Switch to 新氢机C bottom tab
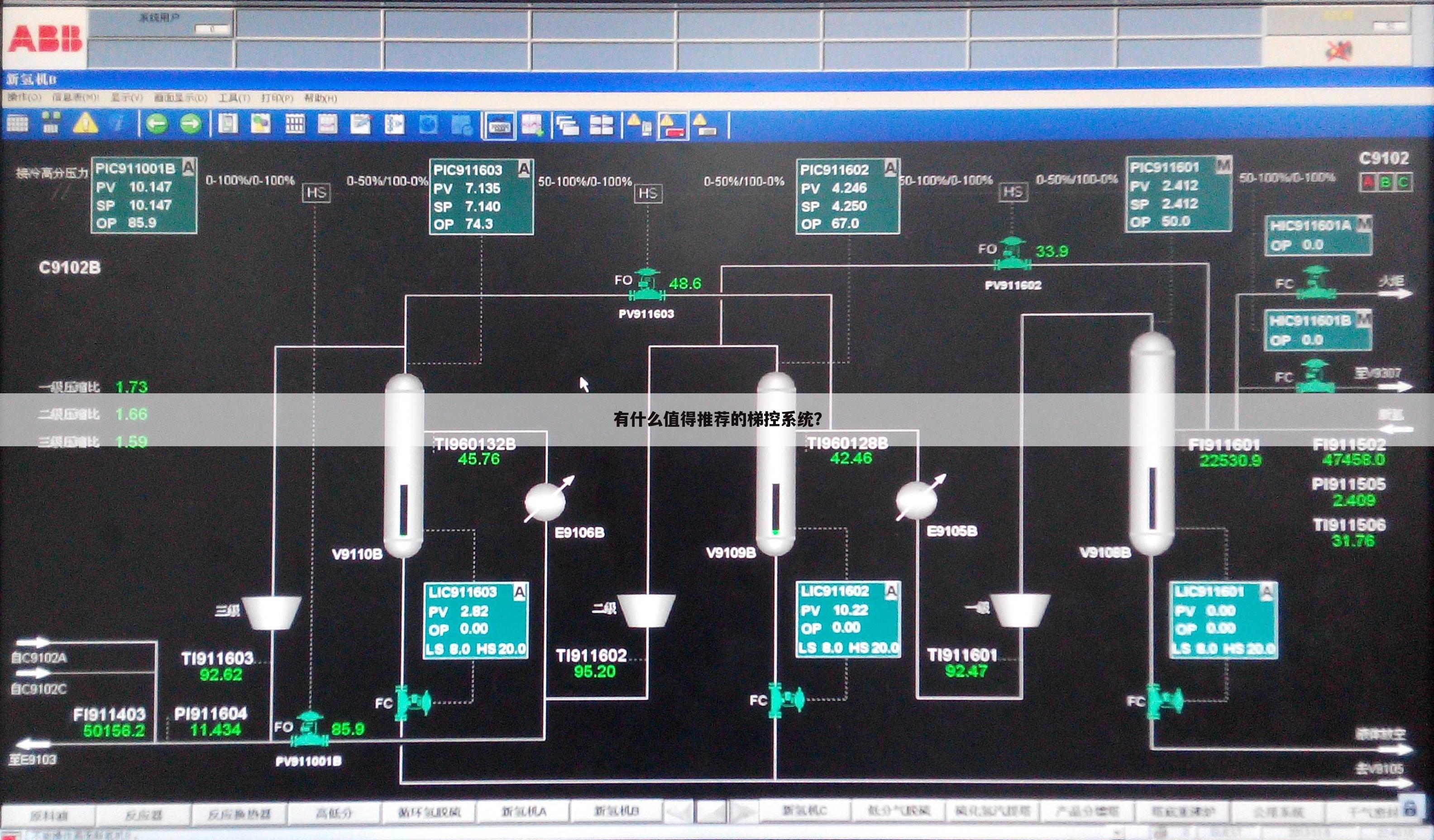This screenshot has width=1434, height=840. (805, 810)
